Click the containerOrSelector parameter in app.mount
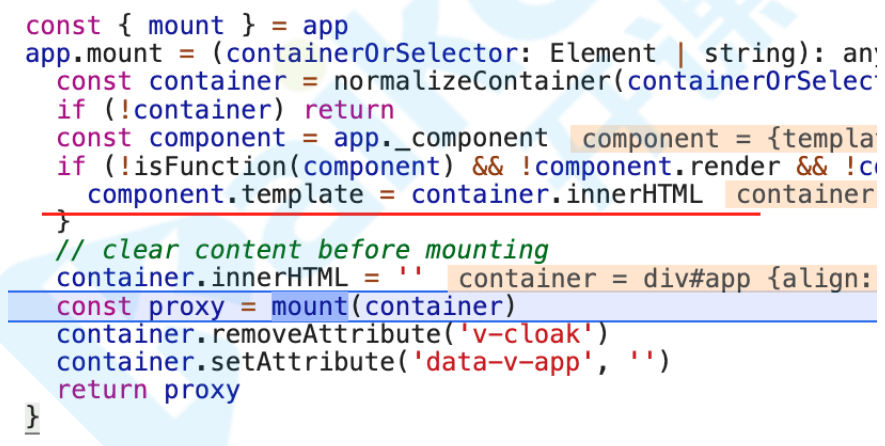Screen dimensions: 885x446 click(x=372, y=54)
